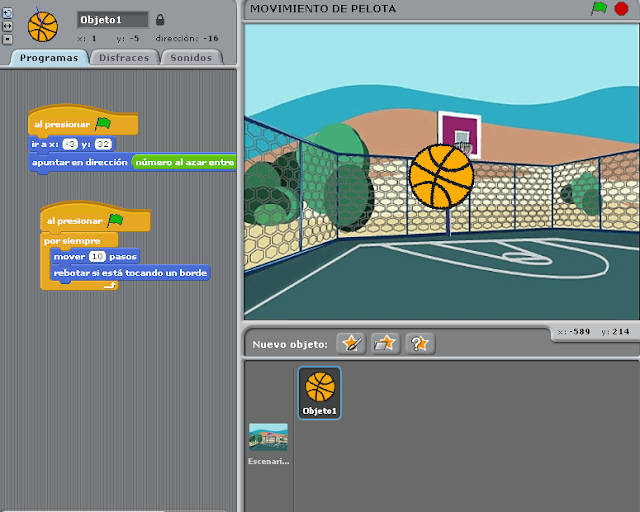The width and height of the screenshot is (640, 512).
Task: Click the sprite 'x: 1' position readout
Action: (x=87, y=38)
